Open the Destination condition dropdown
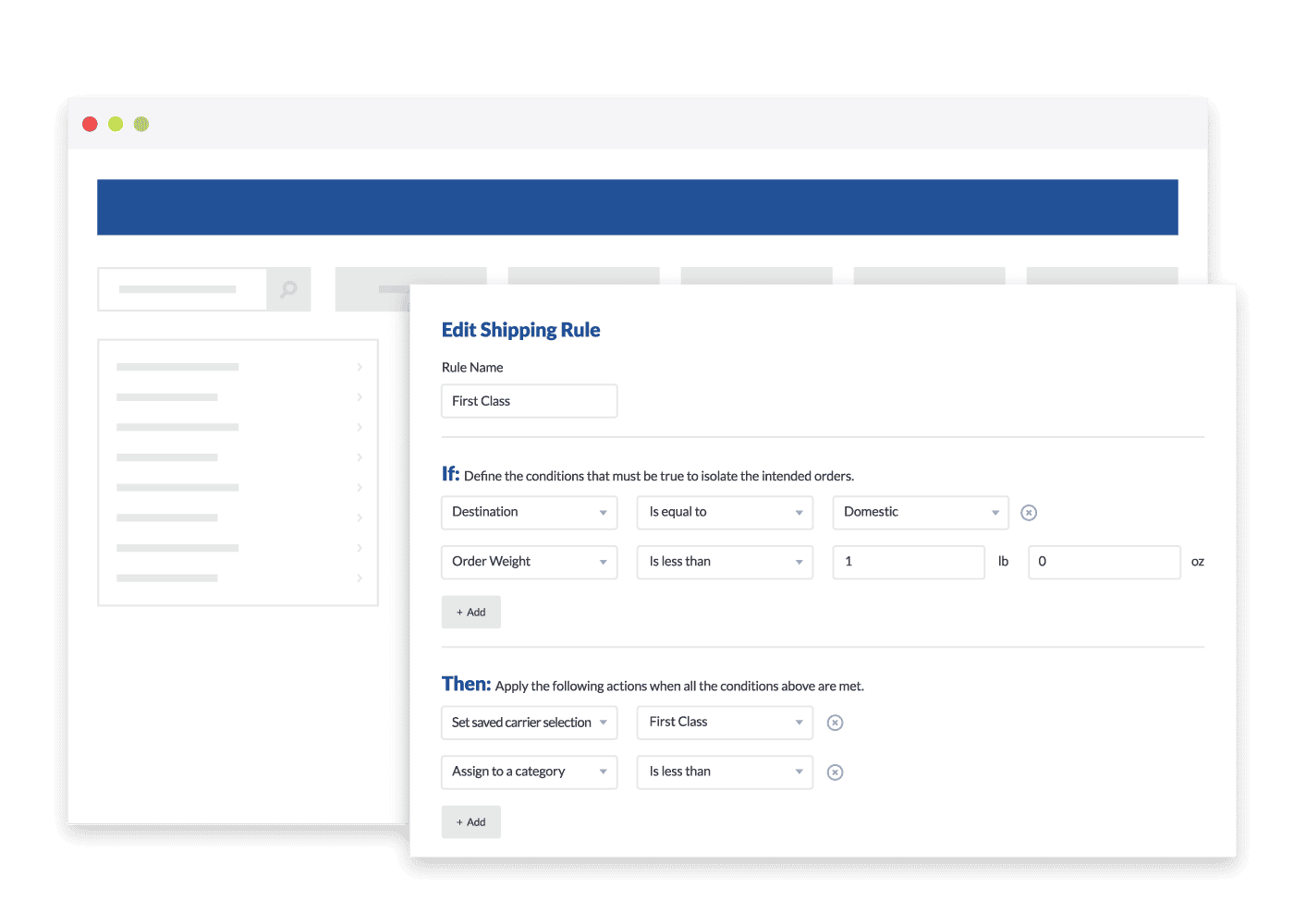The image size is (1294, 924). click(x=529, y=512)
